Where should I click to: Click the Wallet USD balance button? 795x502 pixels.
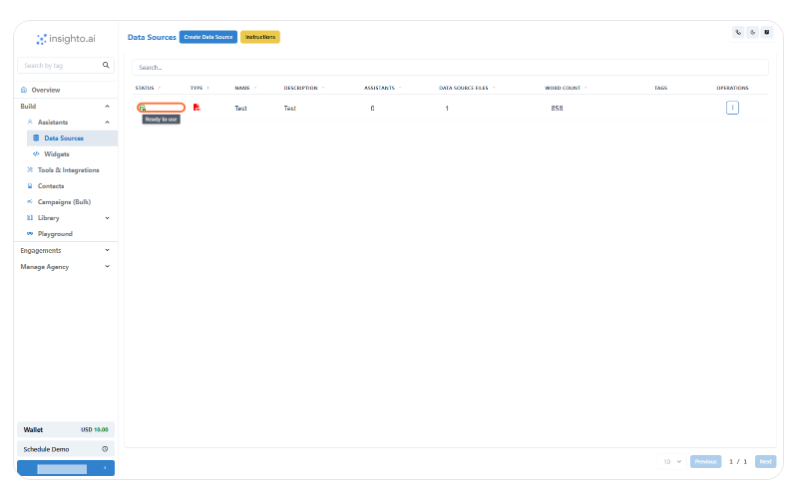click(66, 429)
